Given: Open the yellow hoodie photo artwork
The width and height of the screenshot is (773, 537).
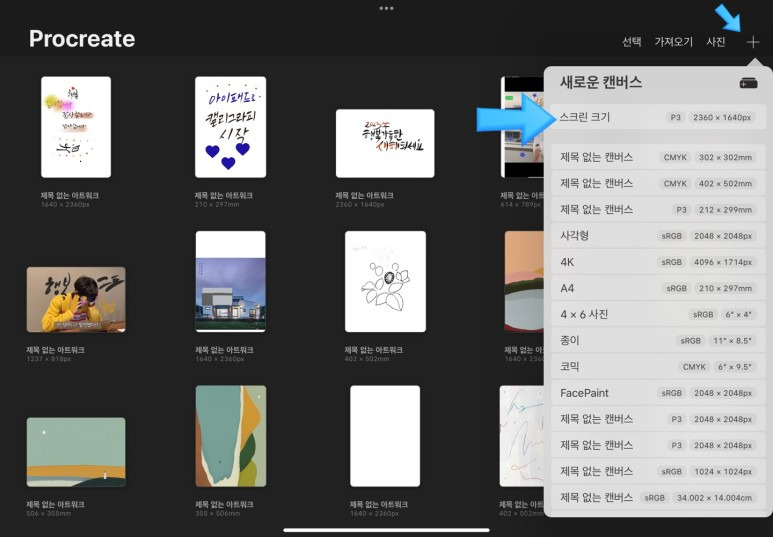Looking at the screenshot, I should click(x=76, y=299).
